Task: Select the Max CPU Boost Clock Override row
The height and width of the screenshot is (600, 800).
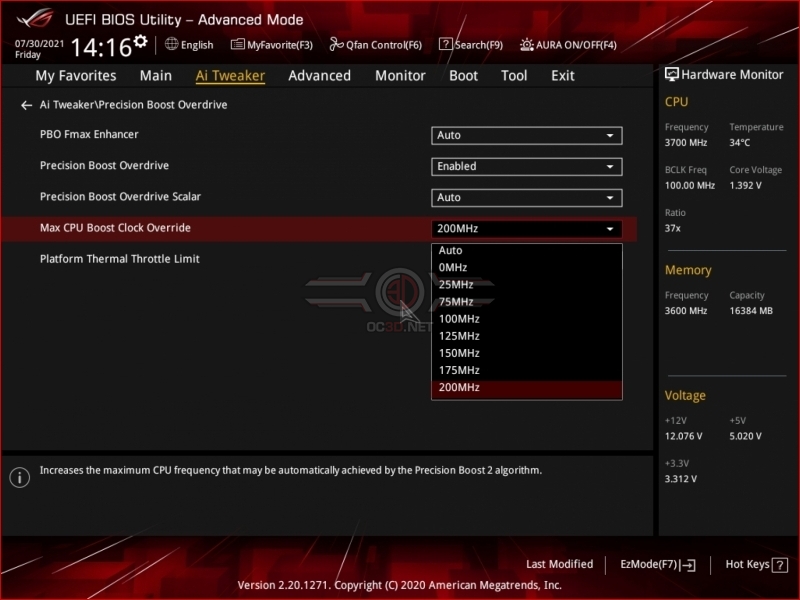Action: coord(319,229)
